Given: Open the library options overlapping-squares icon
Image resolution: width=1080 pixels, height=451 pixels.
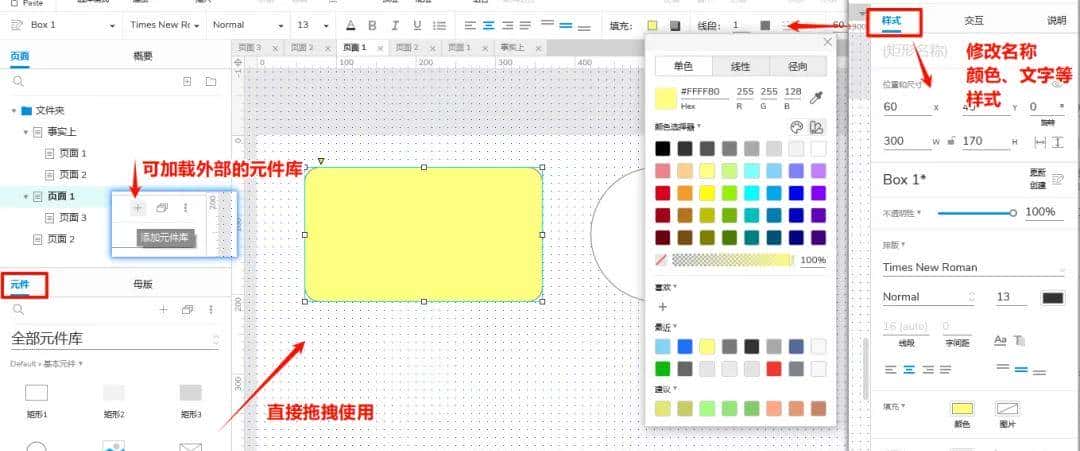Looking at the screenshot, I should (x=187, y=310).
